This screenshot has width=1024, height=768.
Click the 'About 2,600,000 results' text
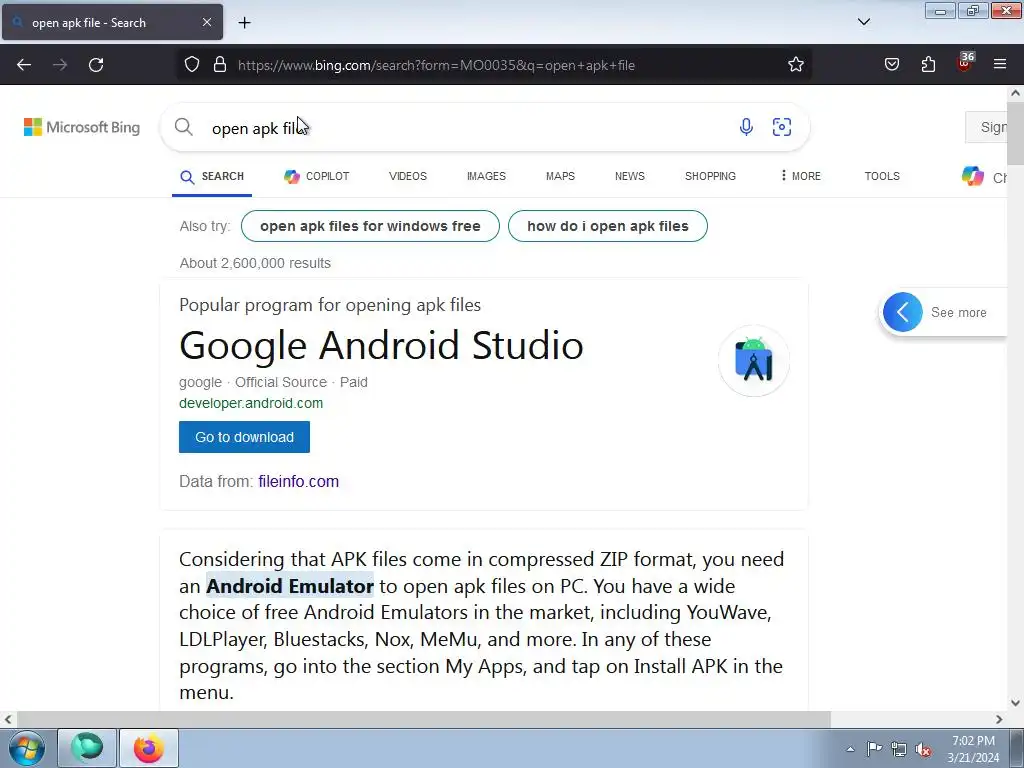[255, 263]
